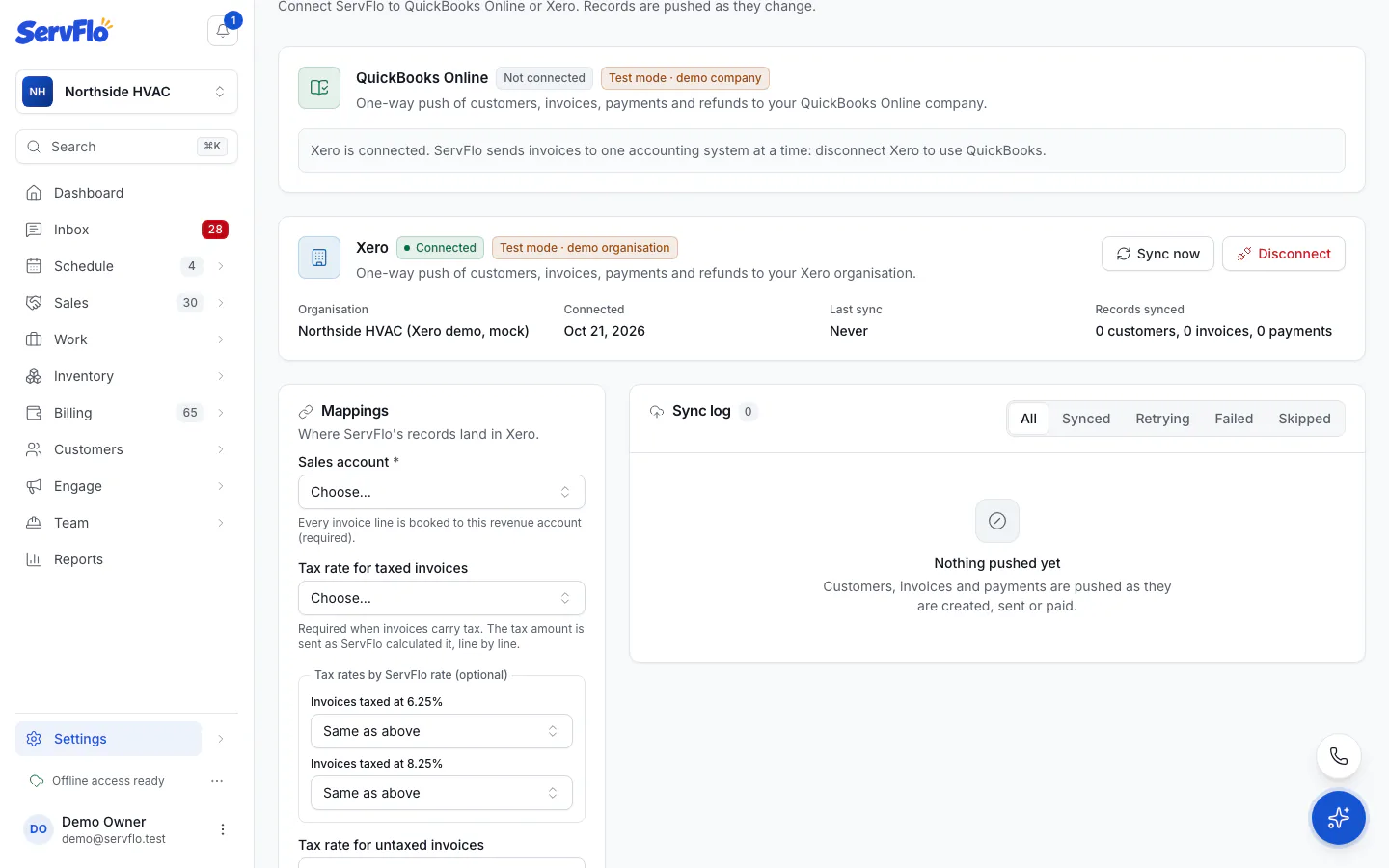Switch to the Failed tab
This screenshot has height=868, width=1389.
1234,419
